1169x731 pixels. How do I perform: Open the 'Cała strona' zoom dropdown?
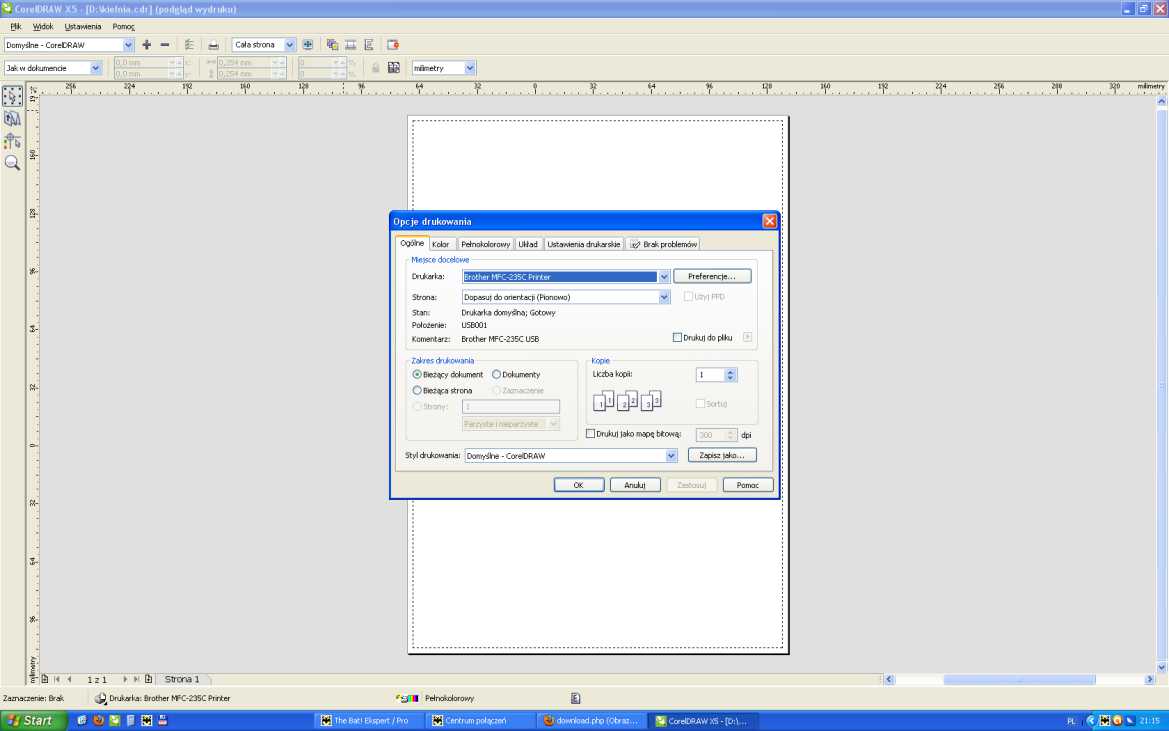coord(290,45)
